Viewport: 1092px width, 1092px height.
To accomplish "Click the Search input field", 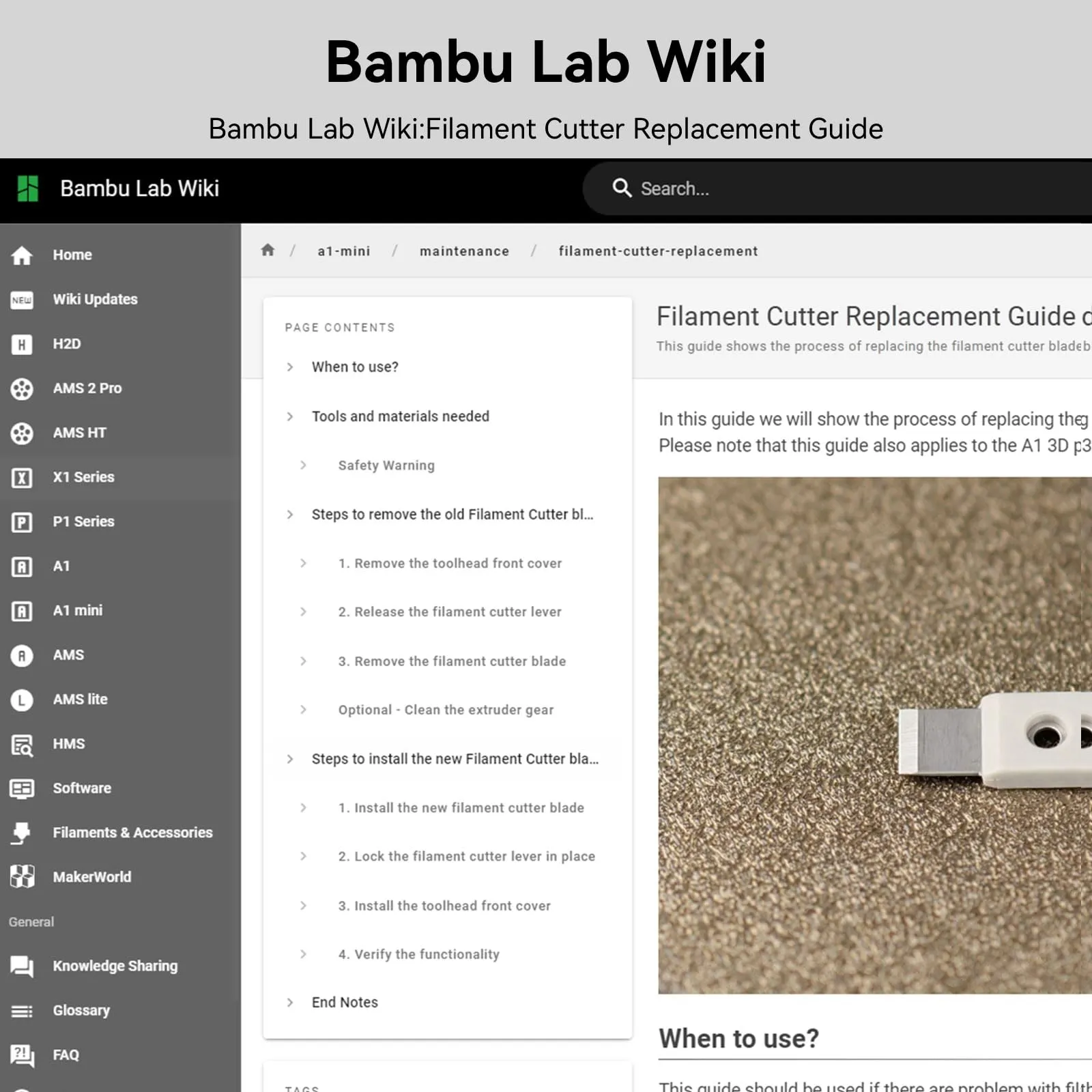I will click(819, 188).
